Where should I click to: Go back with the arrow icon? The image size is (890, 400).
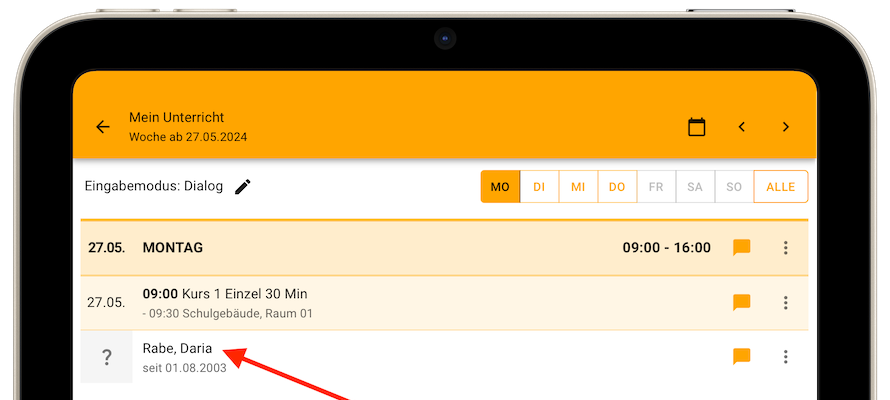103,127
